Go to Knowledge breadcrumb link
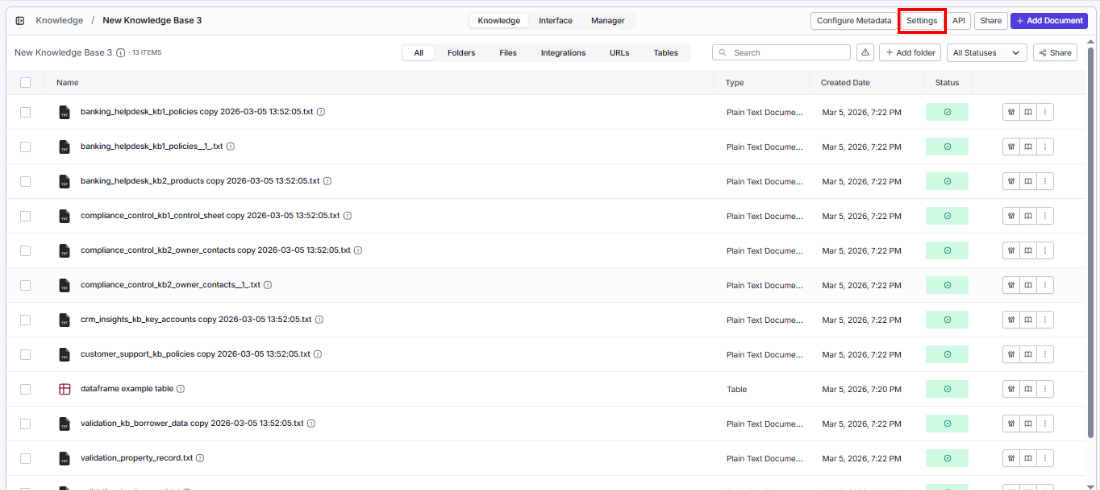 pyautogui.click(x=59, y=20)
